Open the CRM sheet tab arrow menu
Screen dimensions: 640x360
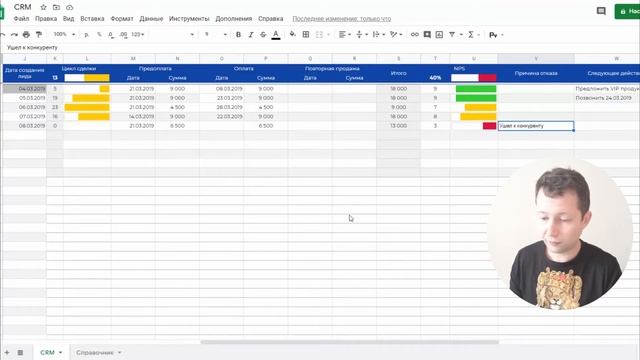click(x=60, y=352)
